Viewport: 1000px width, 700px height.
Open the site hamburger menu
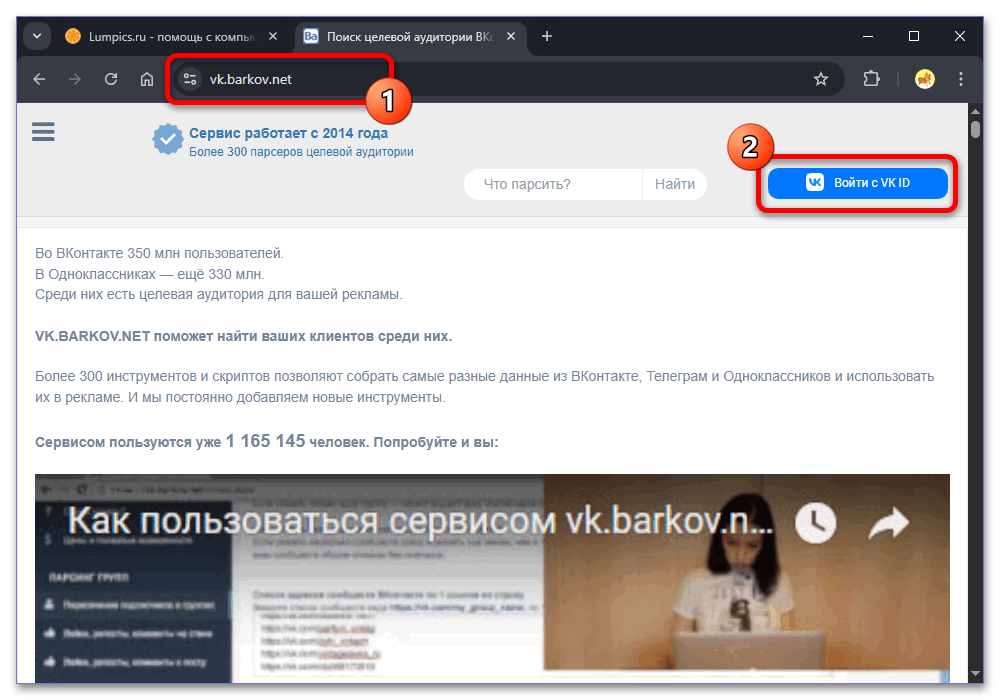pos(43,132)
